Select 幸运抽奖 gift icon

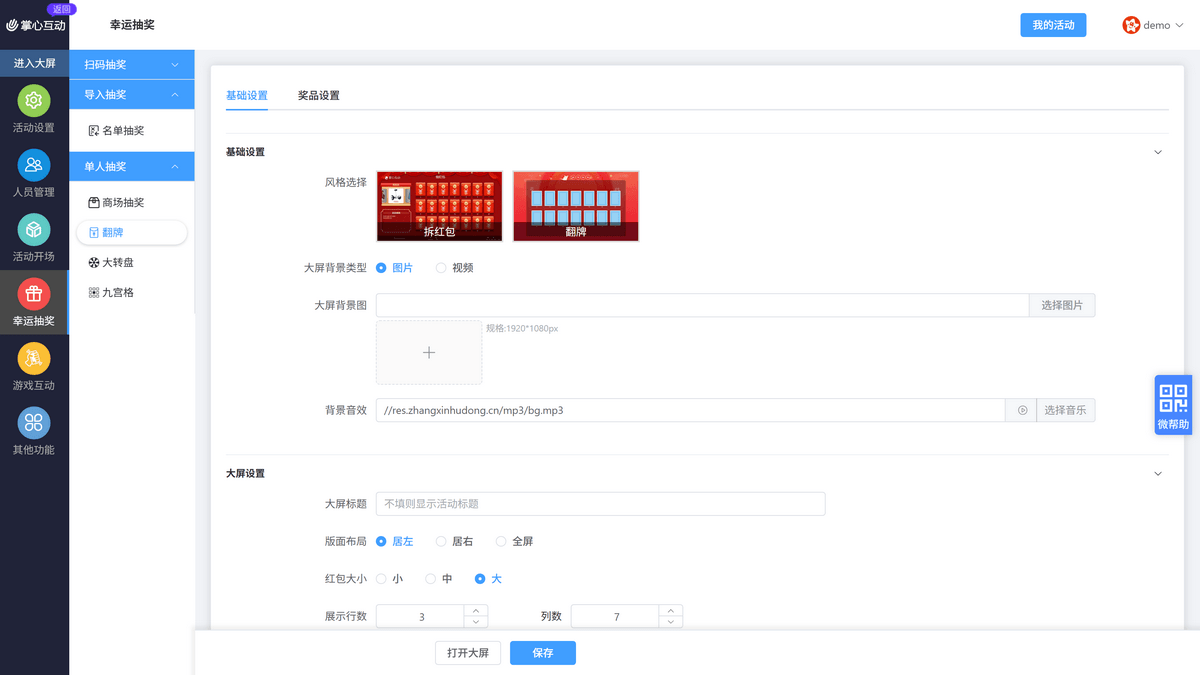(34, 294)
